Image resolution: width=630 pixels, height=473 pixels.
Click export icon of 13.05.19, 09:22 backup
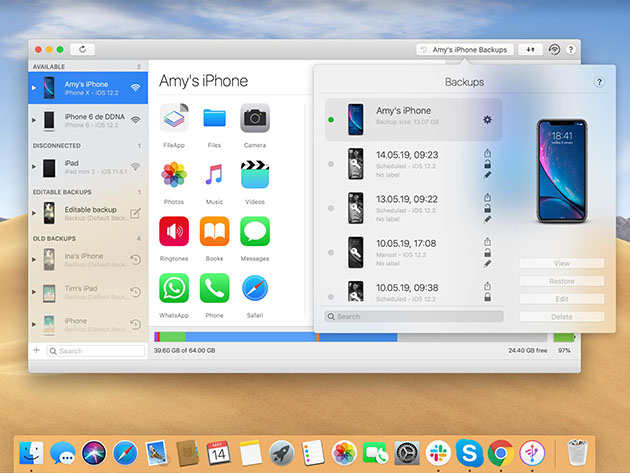tap(487, 197)
